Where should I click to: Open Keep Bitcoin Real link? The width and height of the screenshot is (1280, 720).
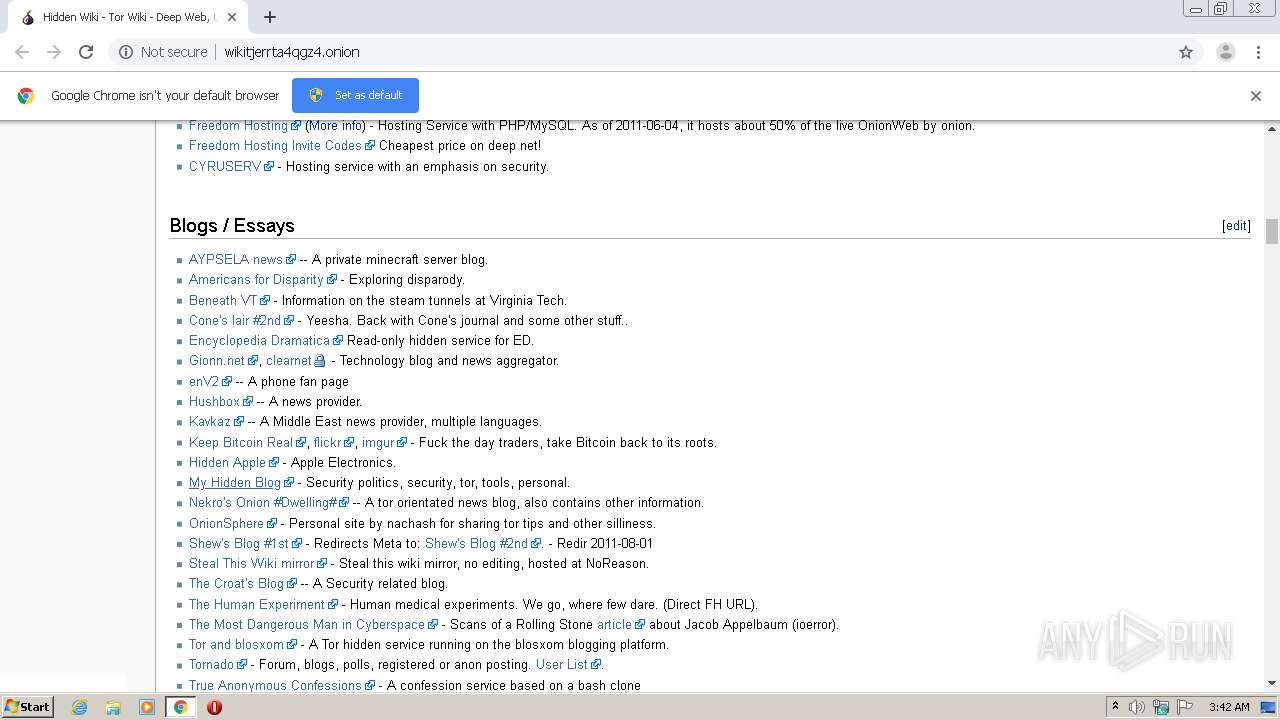click(241, 443)
